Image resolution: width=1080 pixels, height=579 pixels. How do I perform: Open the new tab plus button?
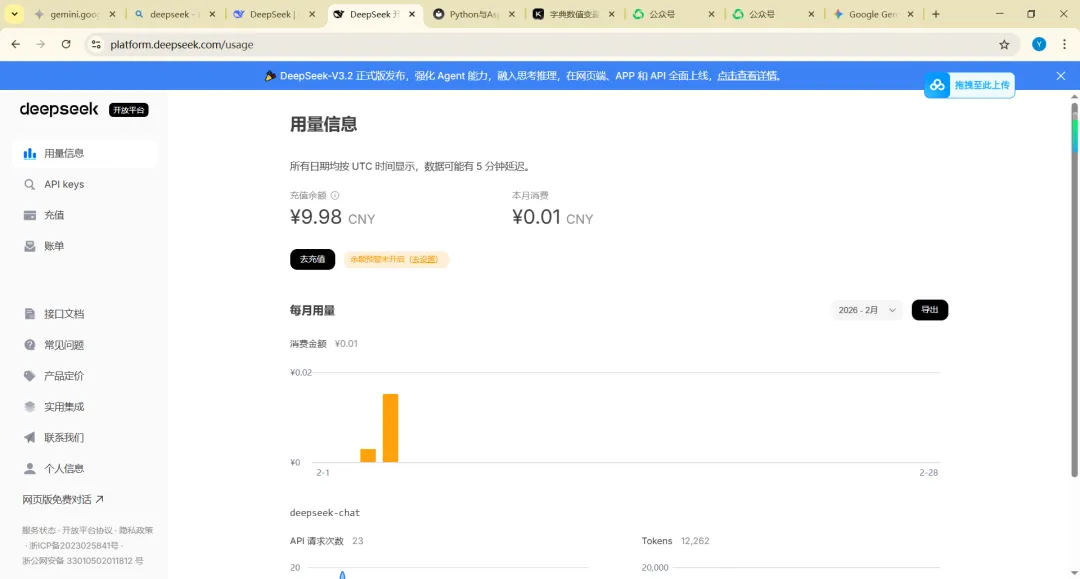point(935,14)
